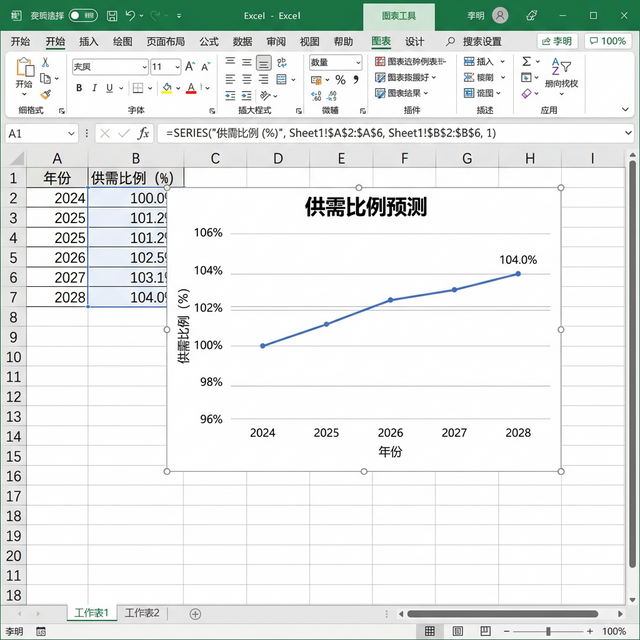Add a new sheet with plus icon

(x=195, y=613)
